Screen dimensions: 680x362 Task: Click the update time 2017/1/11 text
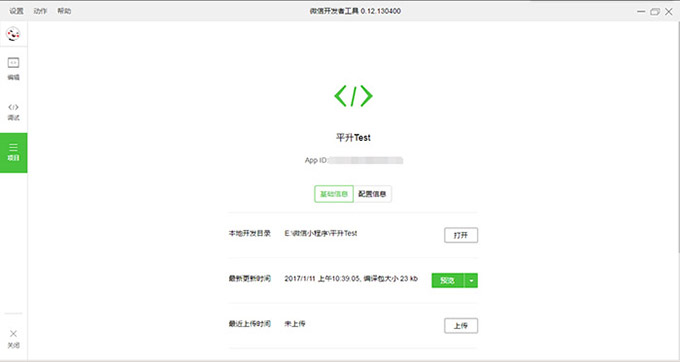351,278
